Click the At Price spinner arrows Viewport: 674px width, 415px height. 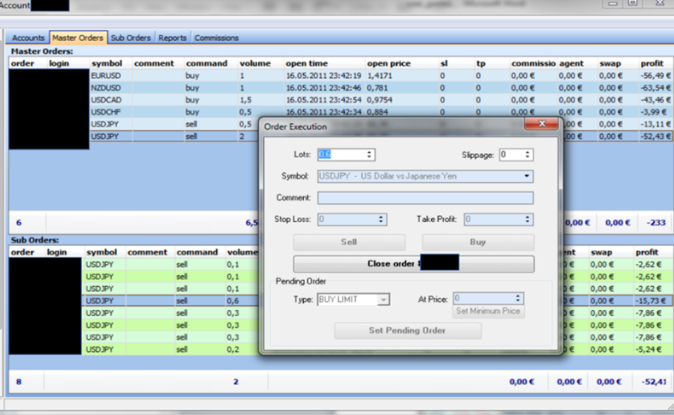tap(517, 298)
